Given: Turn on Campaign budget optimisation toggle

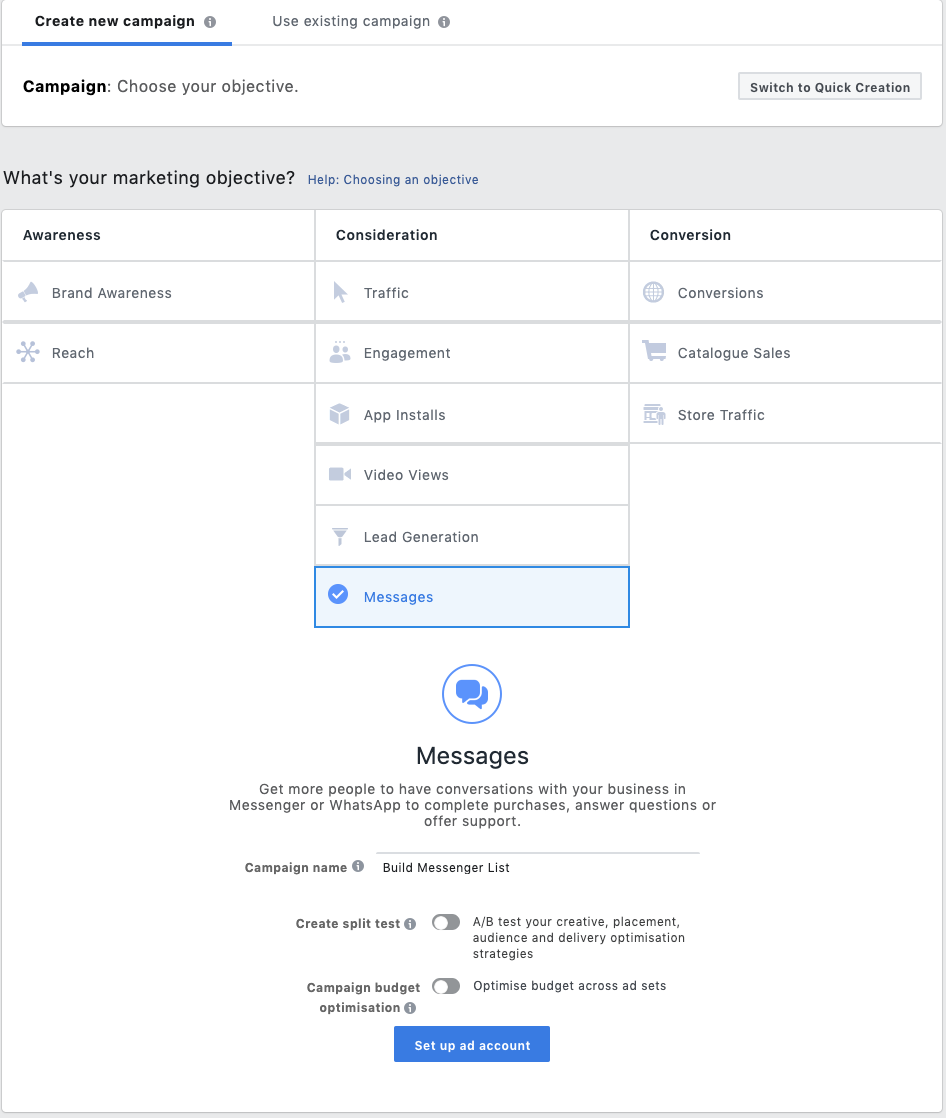Looking at the screenshot, I should [446, 986].
